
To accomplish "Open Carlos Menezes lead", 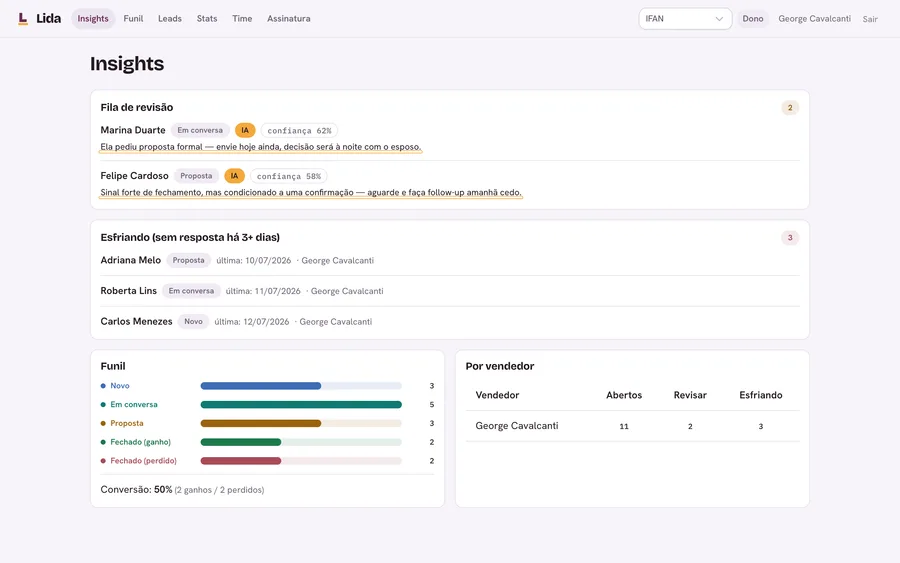I will click(136, 321).
